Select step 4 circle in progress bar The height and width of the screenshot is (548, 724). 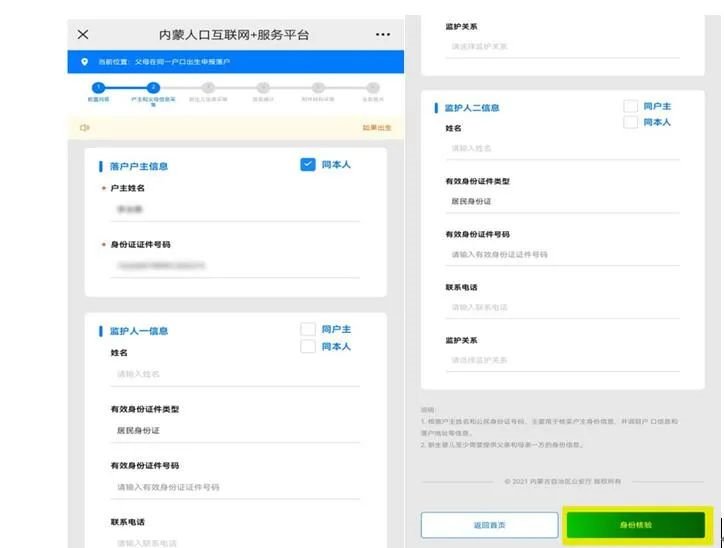(263, 88)
